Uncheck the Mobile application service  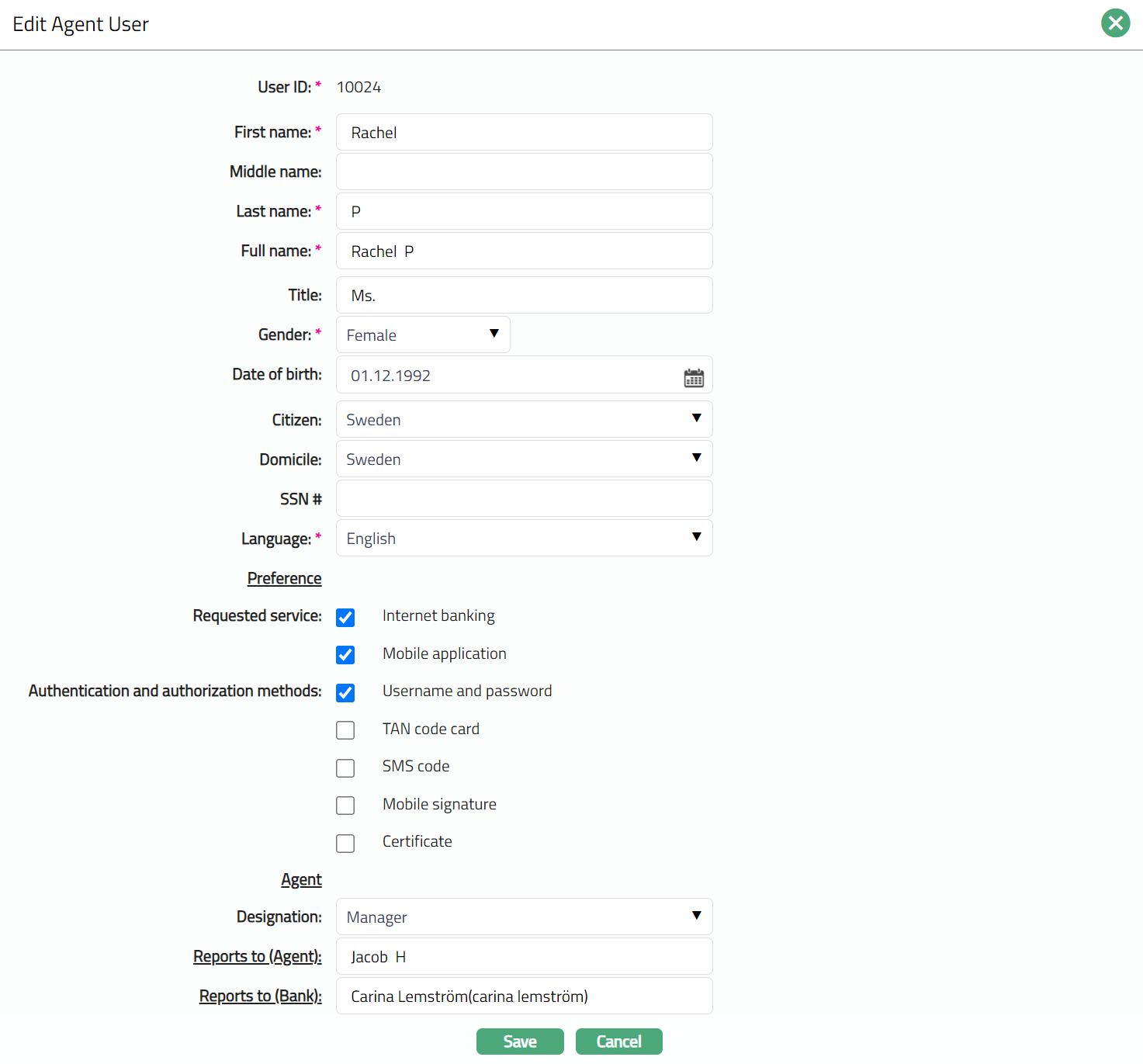[345, 655]
